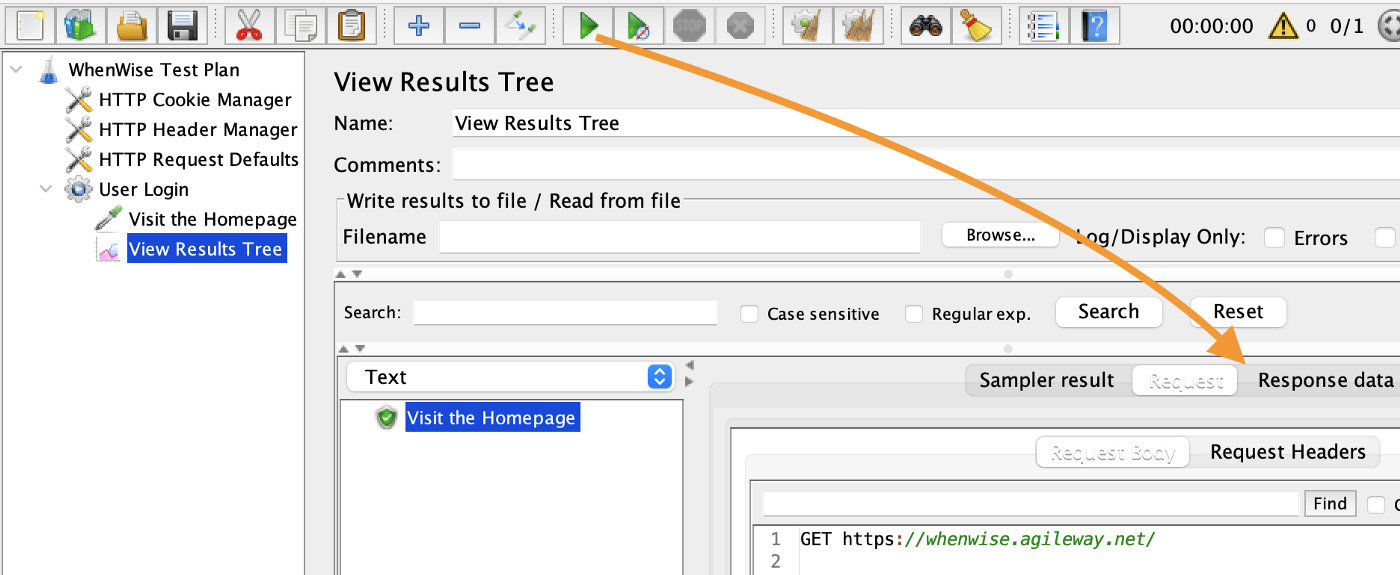Click the Browse... button

1001,236
